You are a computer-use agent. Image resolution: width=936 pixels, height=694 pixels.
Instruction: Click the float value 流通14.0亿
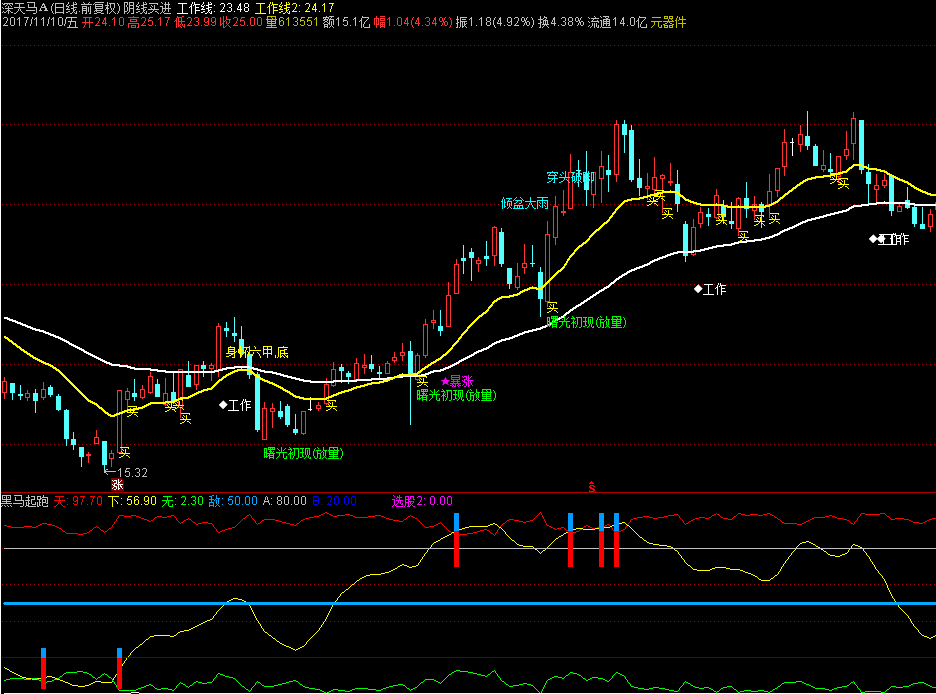pos(617,23)
